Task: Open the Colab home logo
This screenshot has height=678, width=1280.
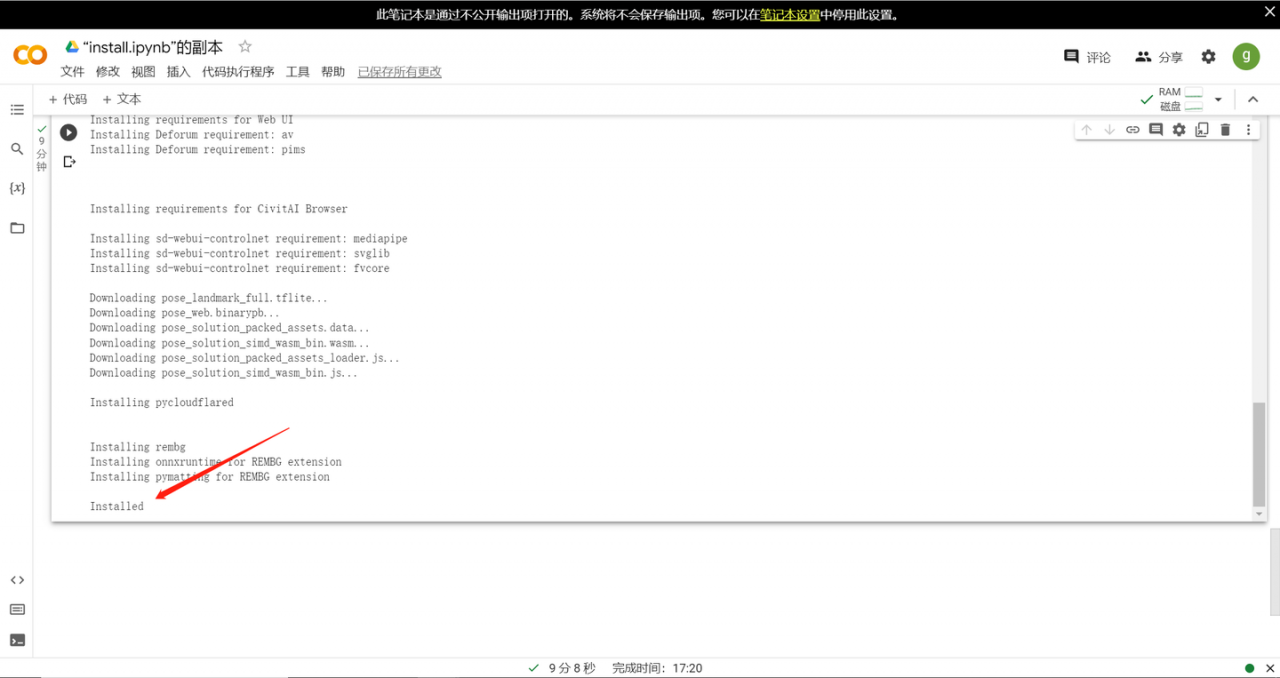Action: 30,55
